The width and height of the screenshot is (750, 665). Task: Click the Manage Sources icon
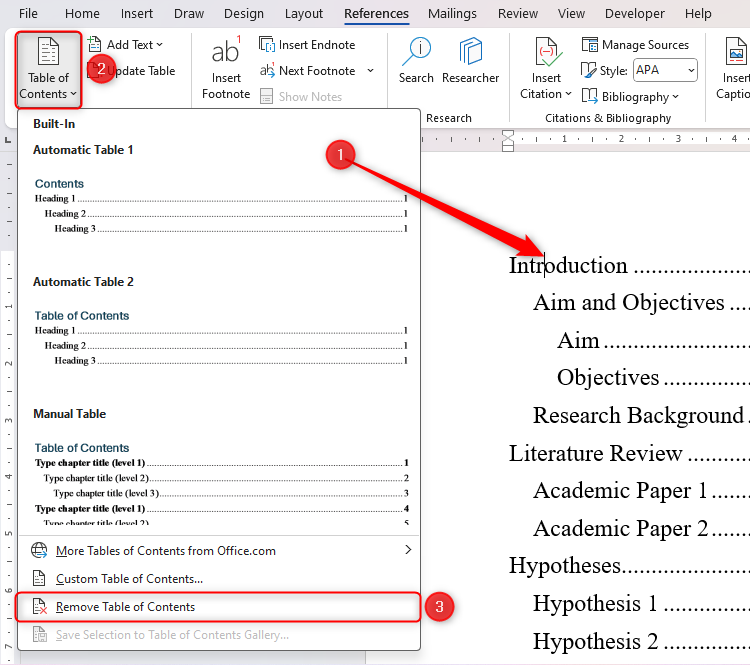590,44
